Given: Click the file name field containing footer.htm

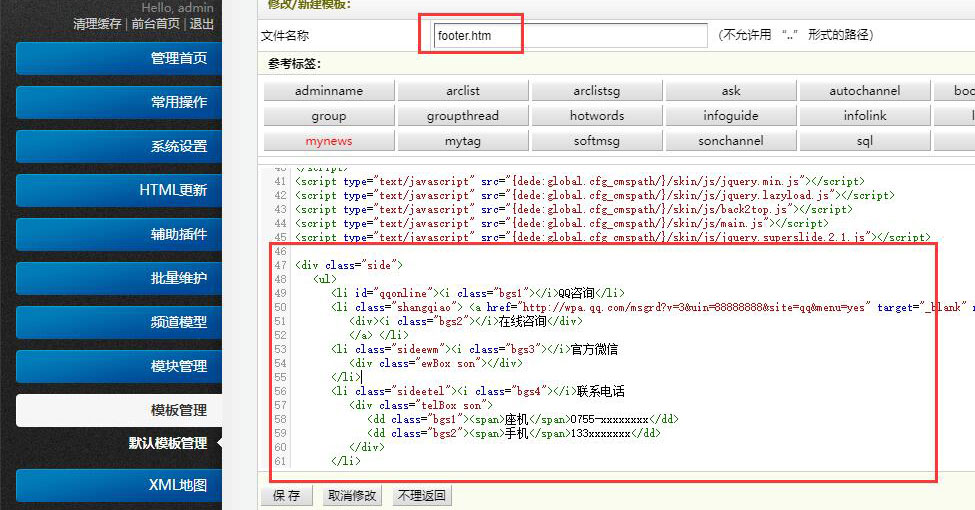Looking at the screenshot, I should [x=570, y=35].
